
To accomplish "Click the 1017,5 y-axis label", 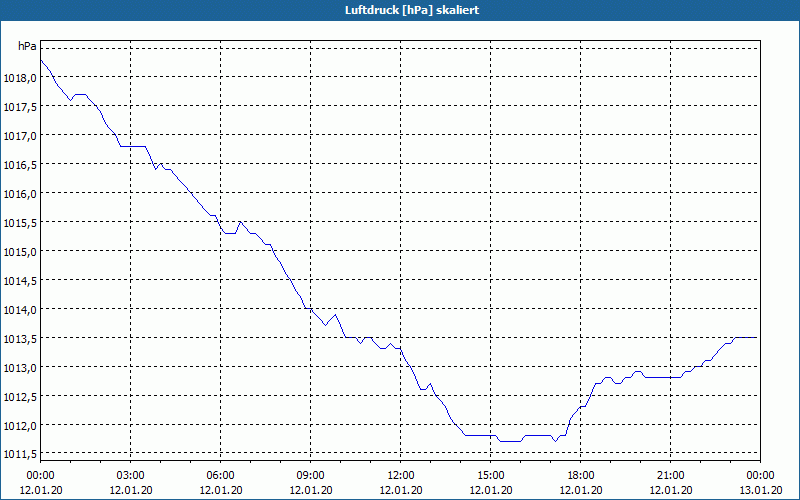I will click(x=20, y=107).
